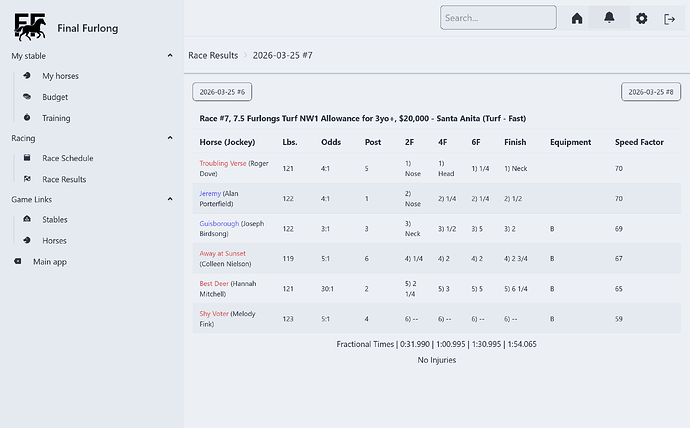Click the logout icon

(670, 18)
